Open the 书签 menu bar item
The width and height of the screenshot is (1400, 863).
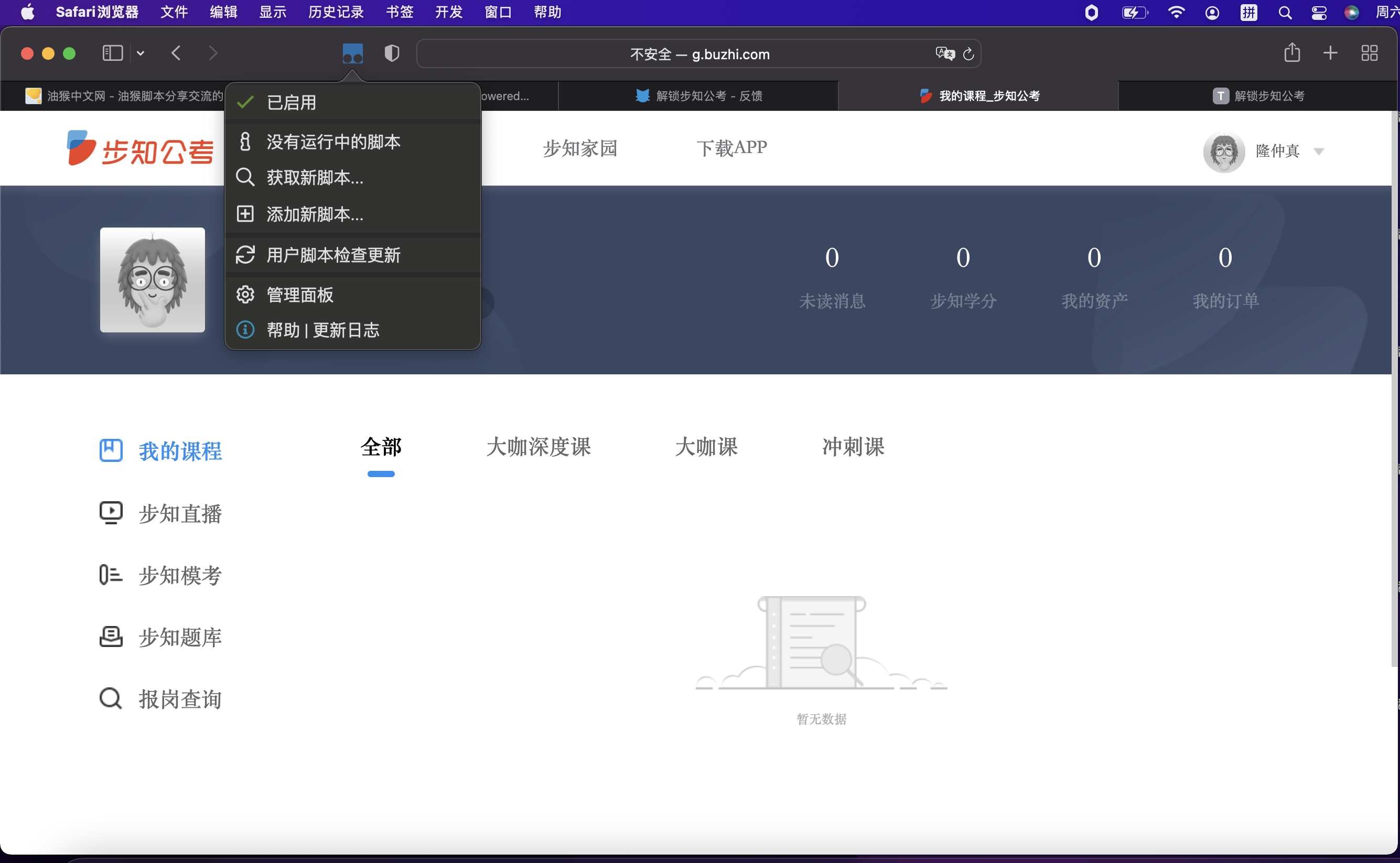click(x=400, y=12)
